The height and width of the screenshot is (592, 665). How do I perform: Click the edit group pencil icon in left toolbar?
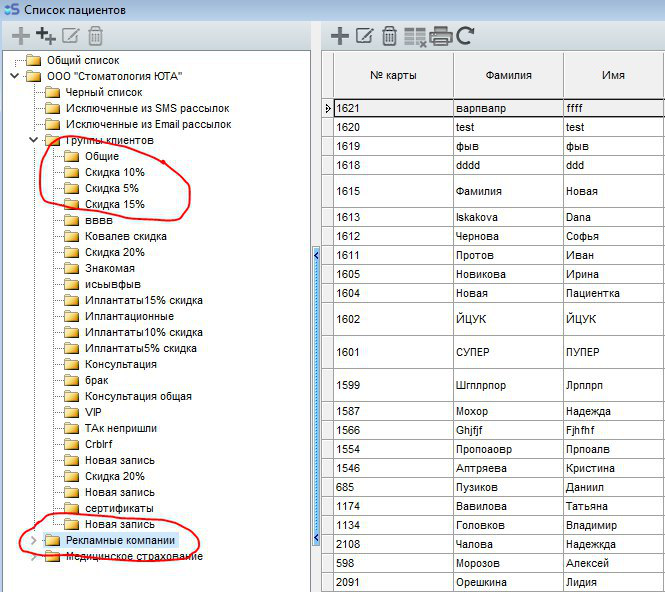pyautogui.click(x=70, y=37)
